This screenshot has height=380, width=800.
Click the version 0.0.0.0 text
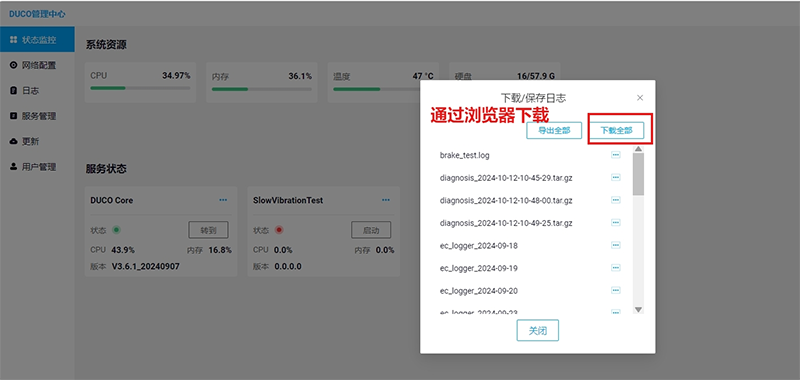[288, 266]
